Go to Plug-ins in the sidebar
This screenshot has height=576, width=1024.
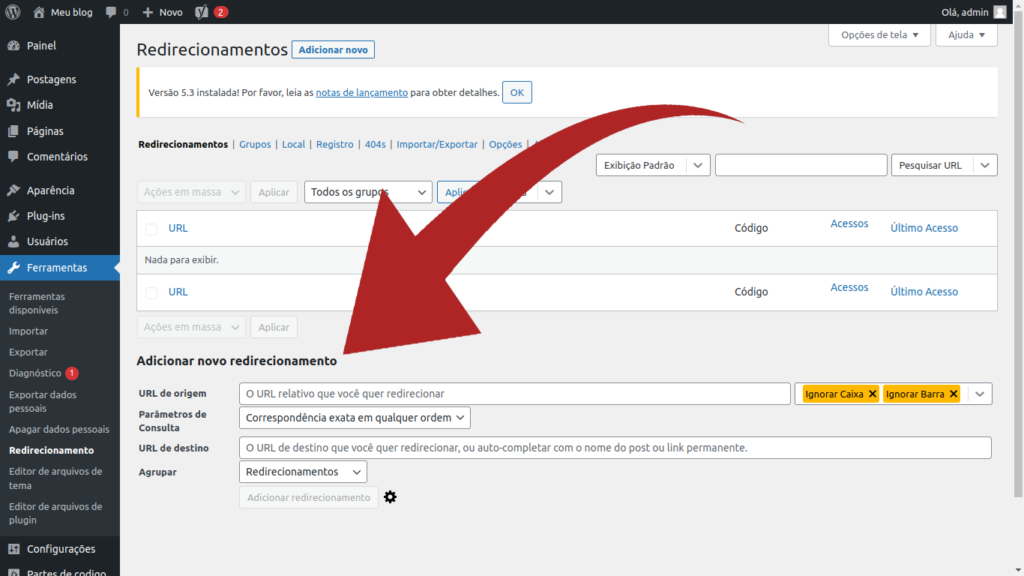(45, 216)
